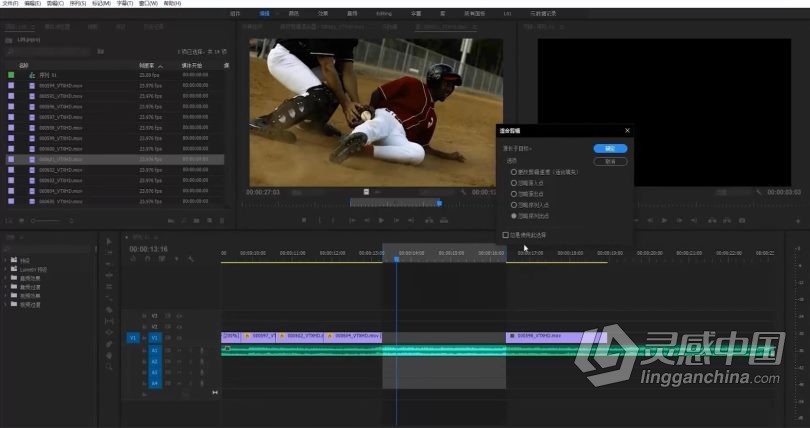Select 忽略源入点 radio option
Viewport: 810px width, 428px height.
(513, 183)
